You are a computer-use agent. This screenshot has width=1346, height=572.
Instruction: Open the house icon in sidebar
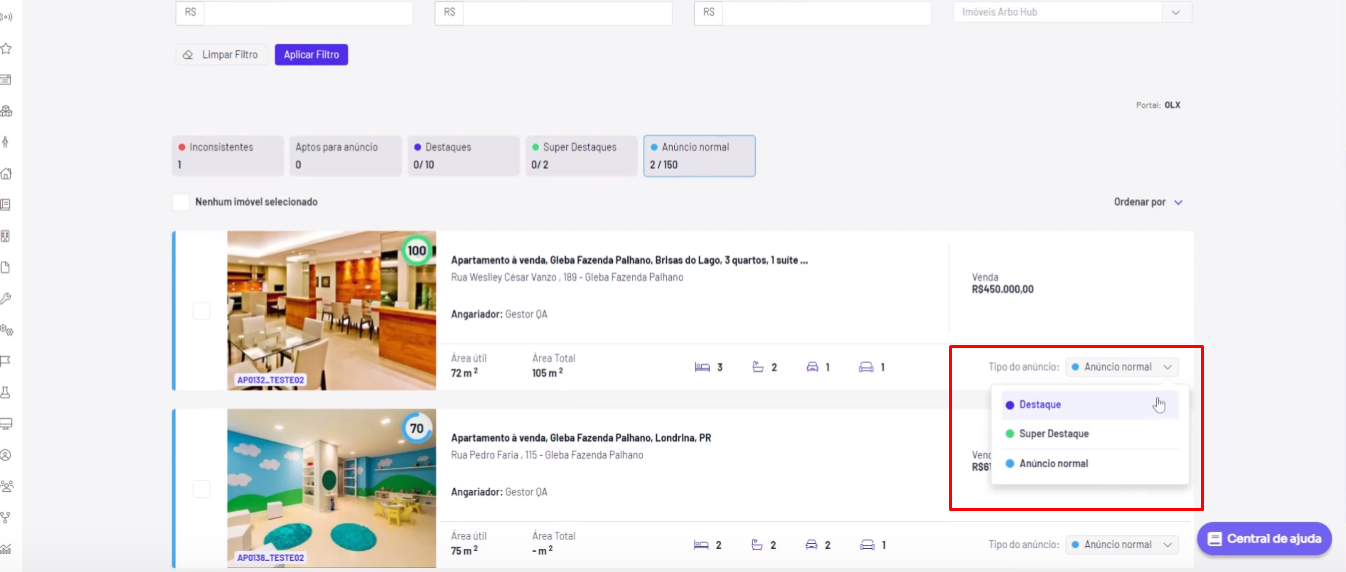(6, 173)
